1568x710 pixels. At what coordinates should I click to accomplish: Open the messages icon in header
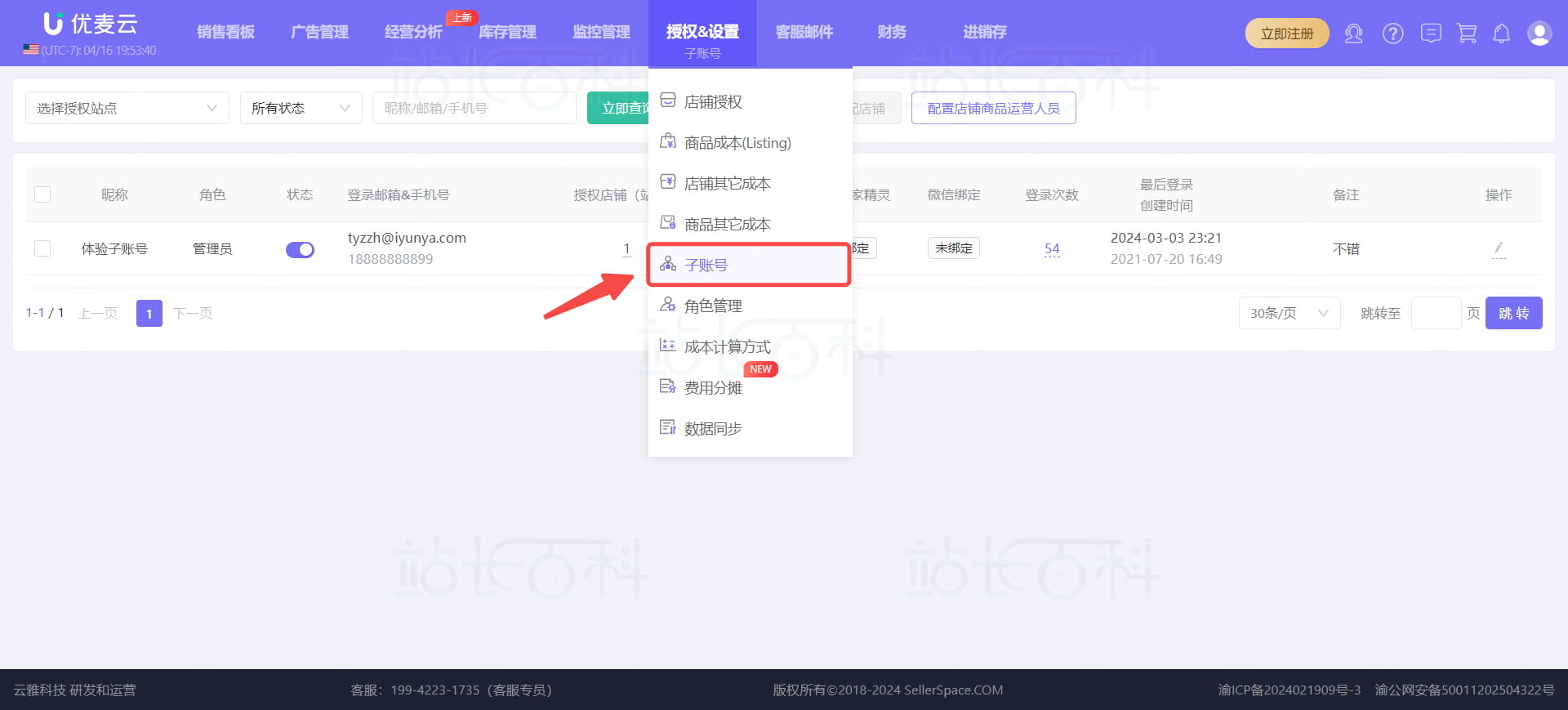click(x=1431, y=33)
